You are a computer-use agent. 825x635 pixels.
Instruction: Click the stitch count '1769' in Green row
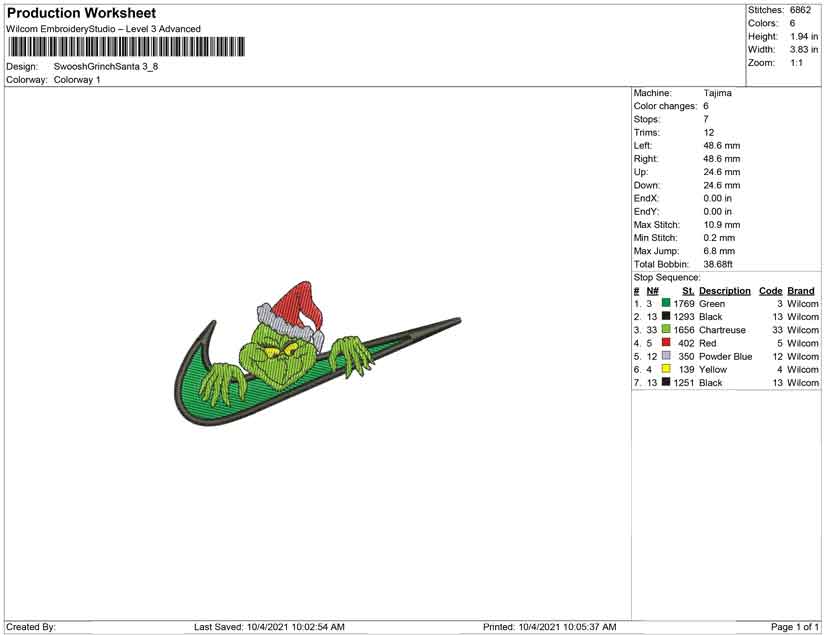pos(684,304)
